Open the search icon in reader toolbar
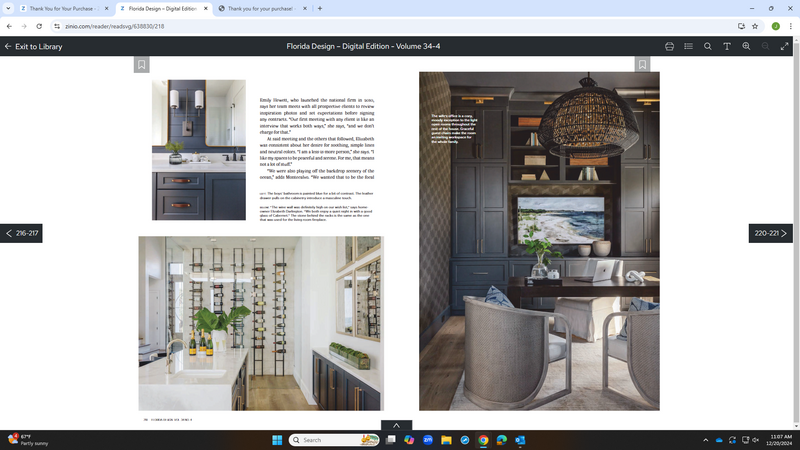 point(708,46)
